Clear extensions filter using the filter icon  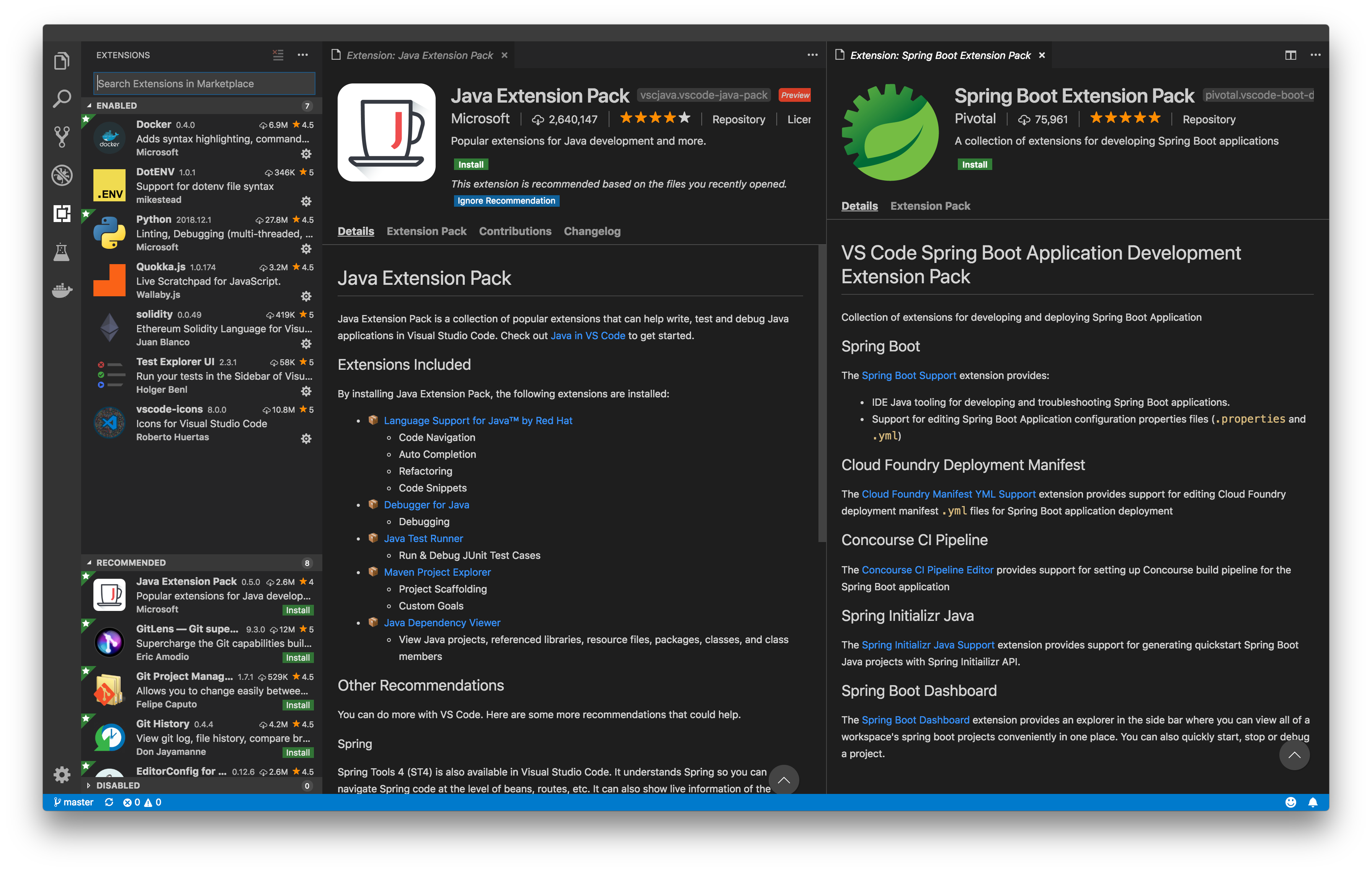278,55
